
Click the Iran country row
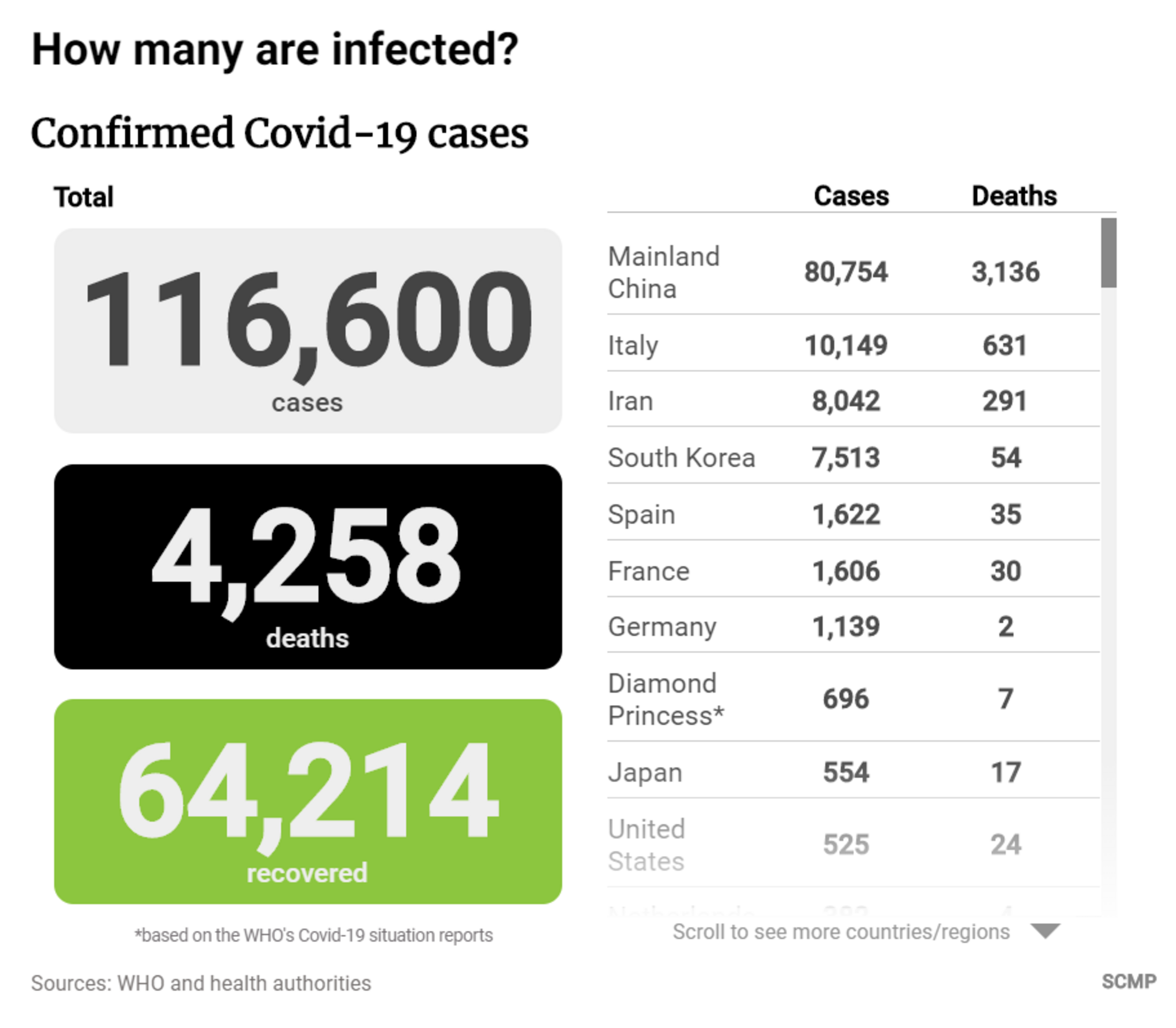pyautogui.click(x=853, y=400)
